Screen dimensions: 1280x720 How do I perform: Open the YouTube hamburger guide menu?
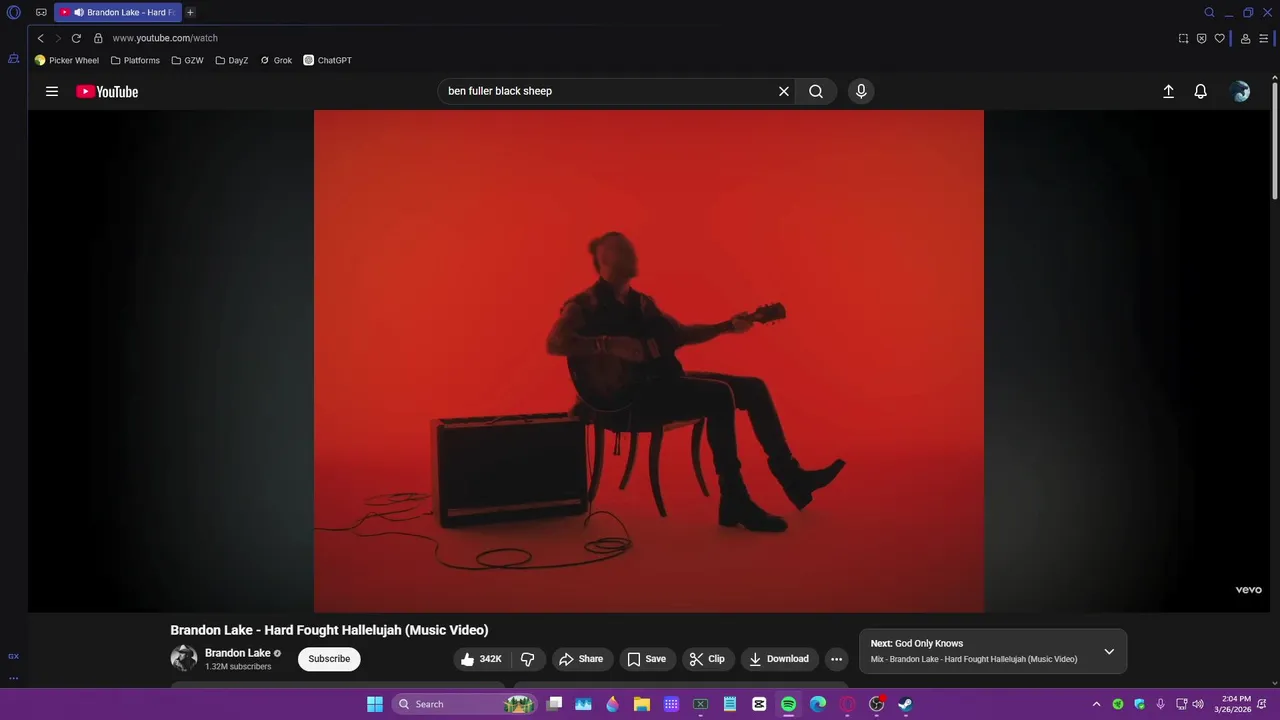(x=52, y=91)
